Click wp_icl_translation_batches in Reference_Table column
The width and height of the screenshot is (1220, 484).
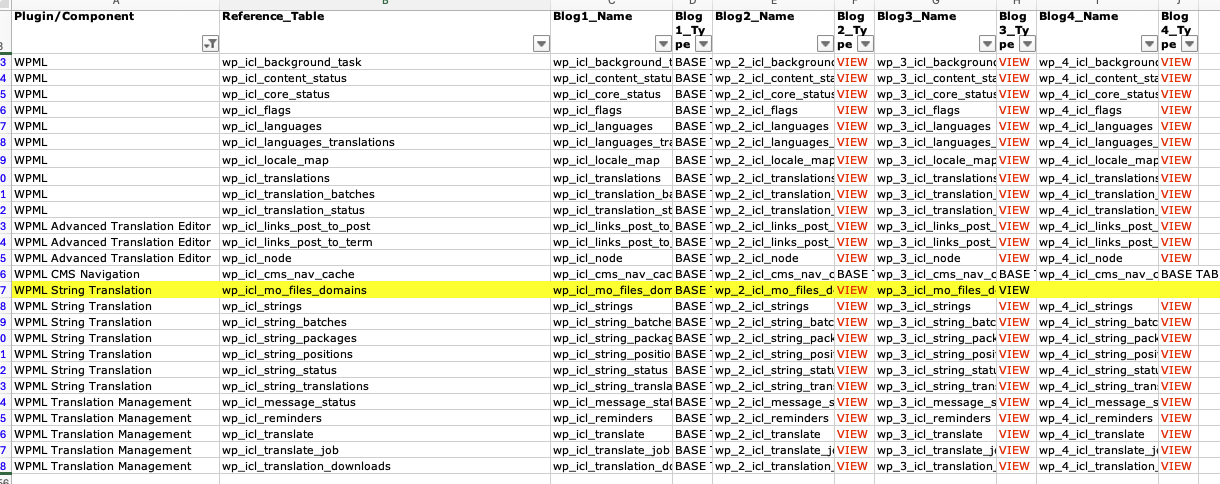tap(299, 194)
